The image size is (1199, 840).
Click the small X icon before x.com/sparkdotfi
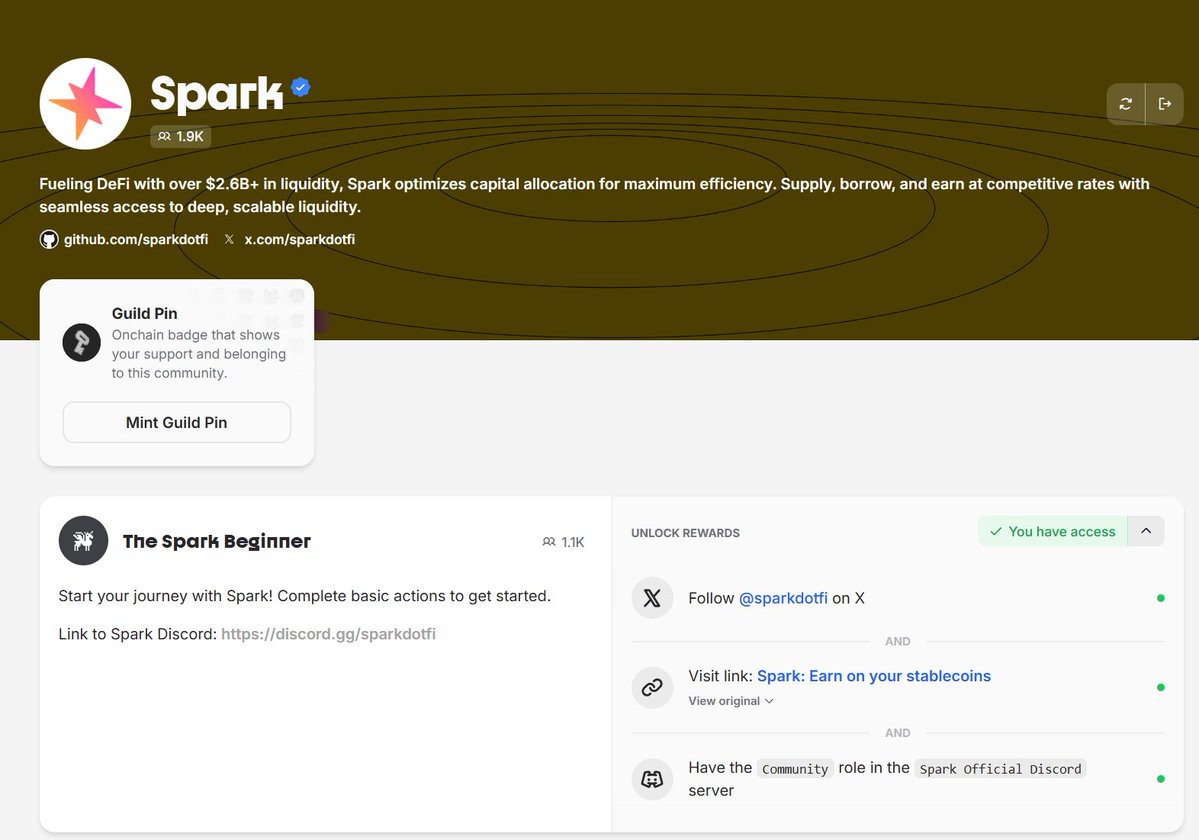(229, 239)
